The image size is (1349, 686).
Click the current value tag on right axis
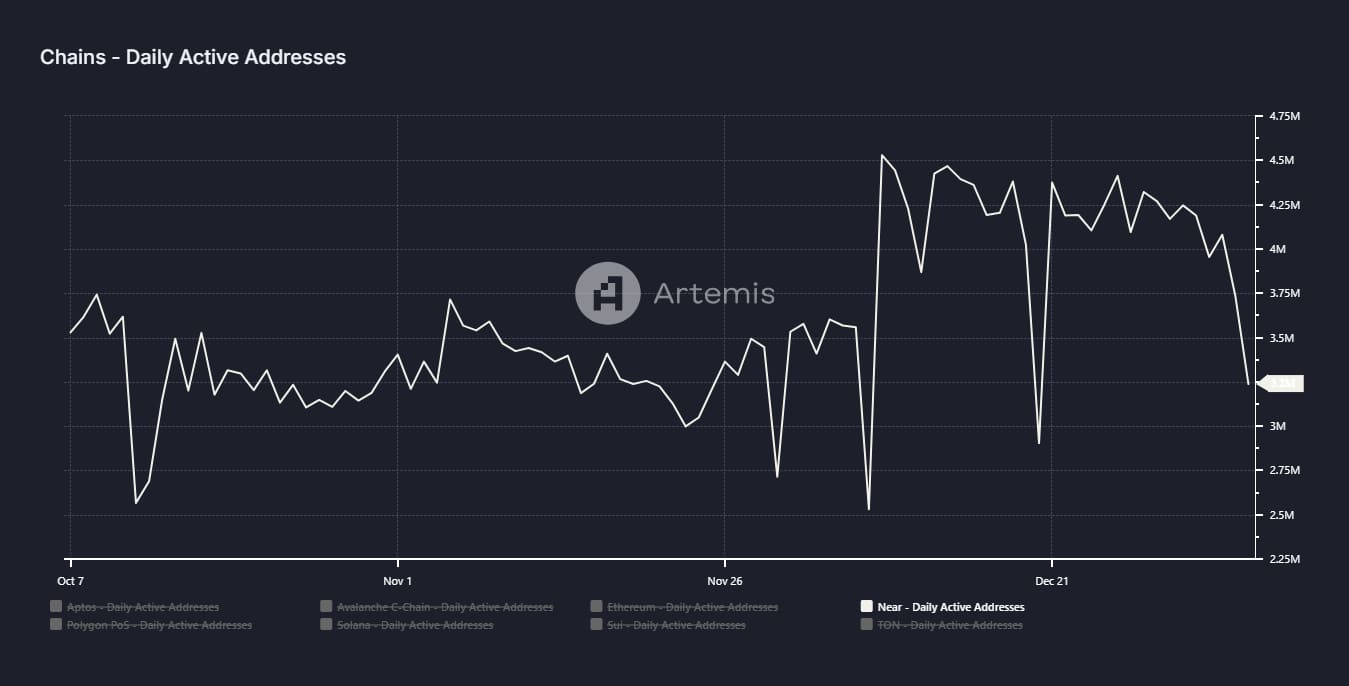coord(1282,383)
